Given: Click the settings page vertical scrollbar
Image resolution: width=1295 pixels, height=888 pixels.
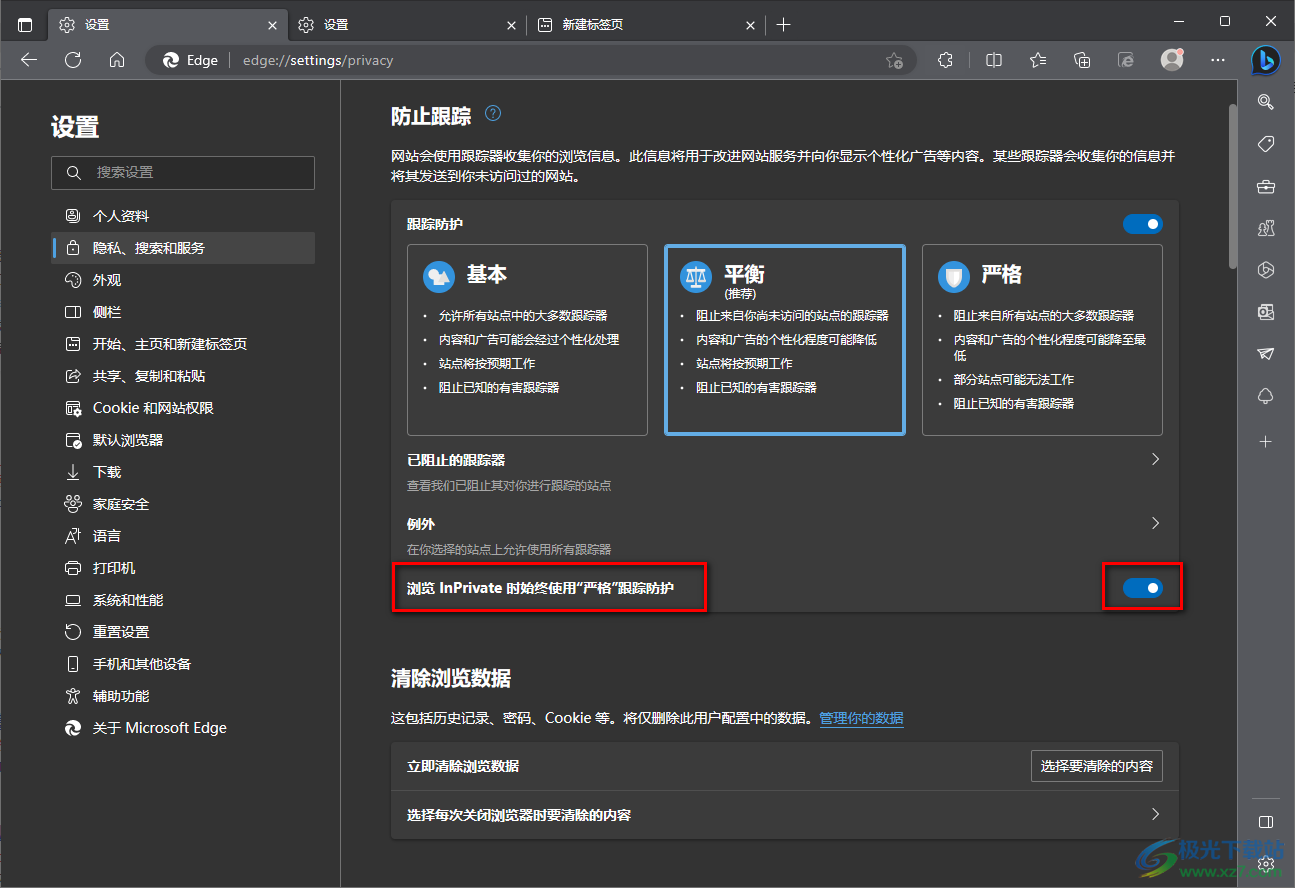Looking at the screenshot, I should pos(1232,185).
